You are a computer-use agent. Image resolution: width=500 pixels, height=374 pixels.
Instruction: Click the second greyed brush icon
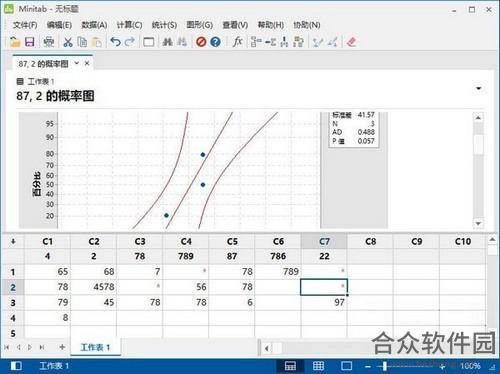(332, 42)
